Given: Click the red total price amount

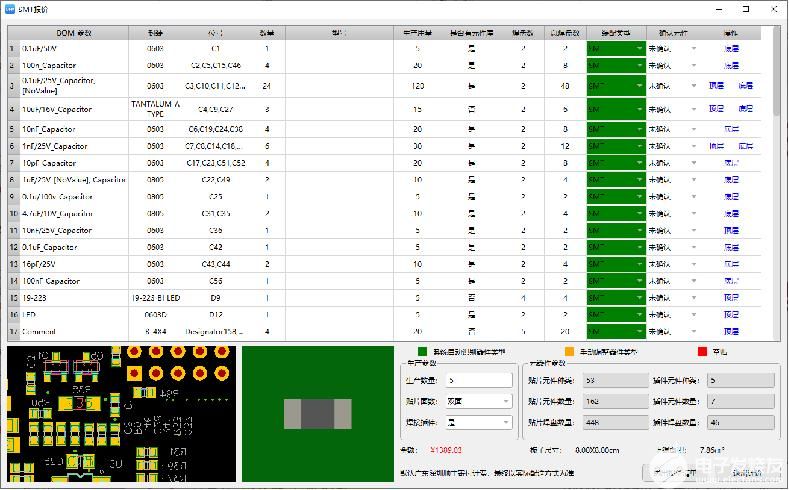Looking at the screenshot, I should [x=446, y=450].
